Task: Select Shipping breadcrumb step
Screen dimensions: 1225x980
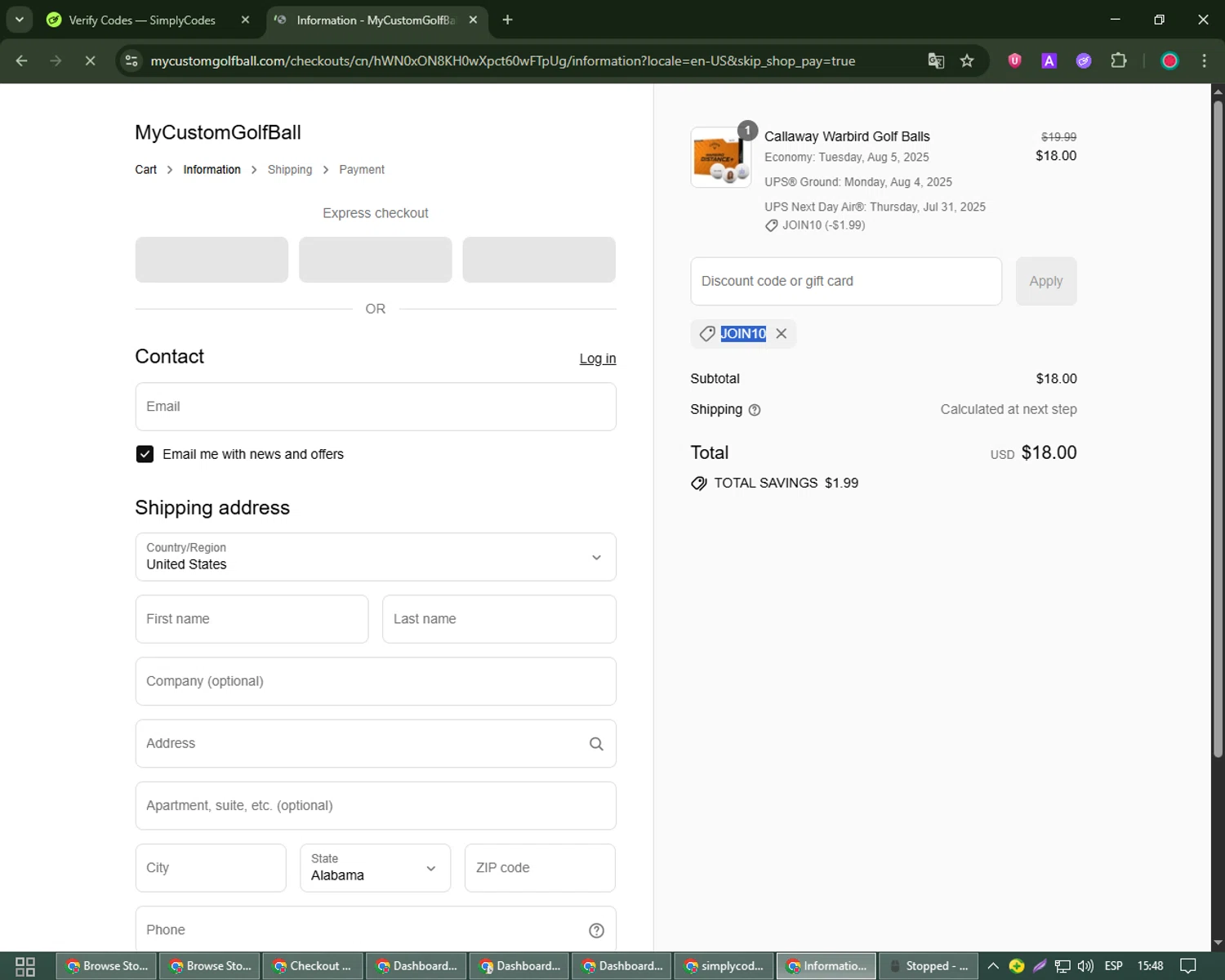Action: pos(290,170)
